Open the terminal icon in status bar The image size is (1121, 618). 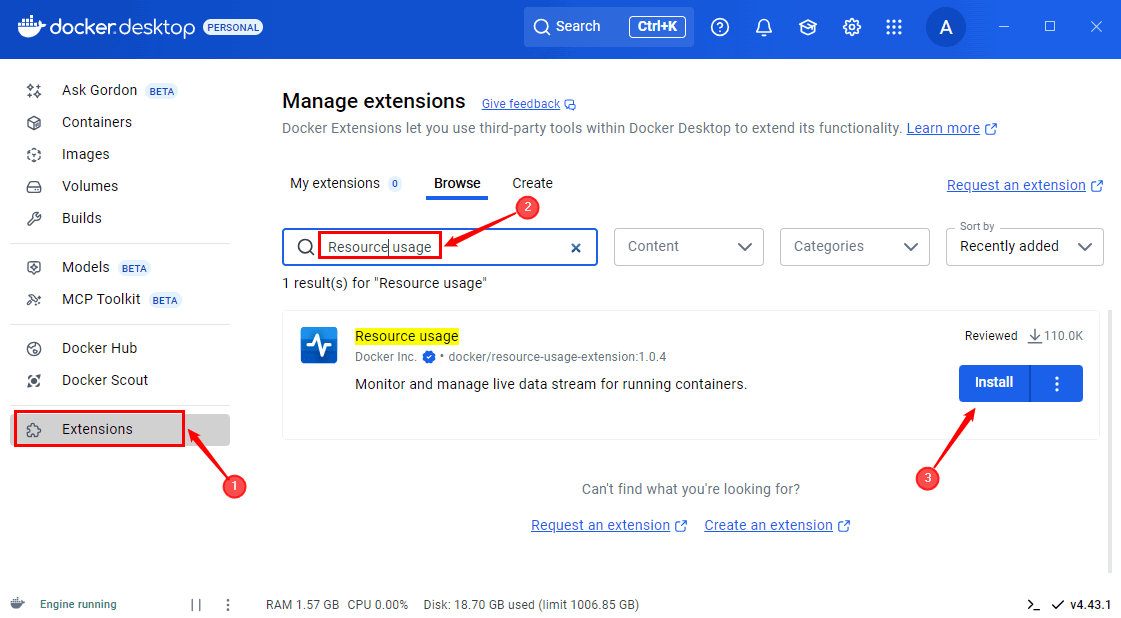[1033, 605]
